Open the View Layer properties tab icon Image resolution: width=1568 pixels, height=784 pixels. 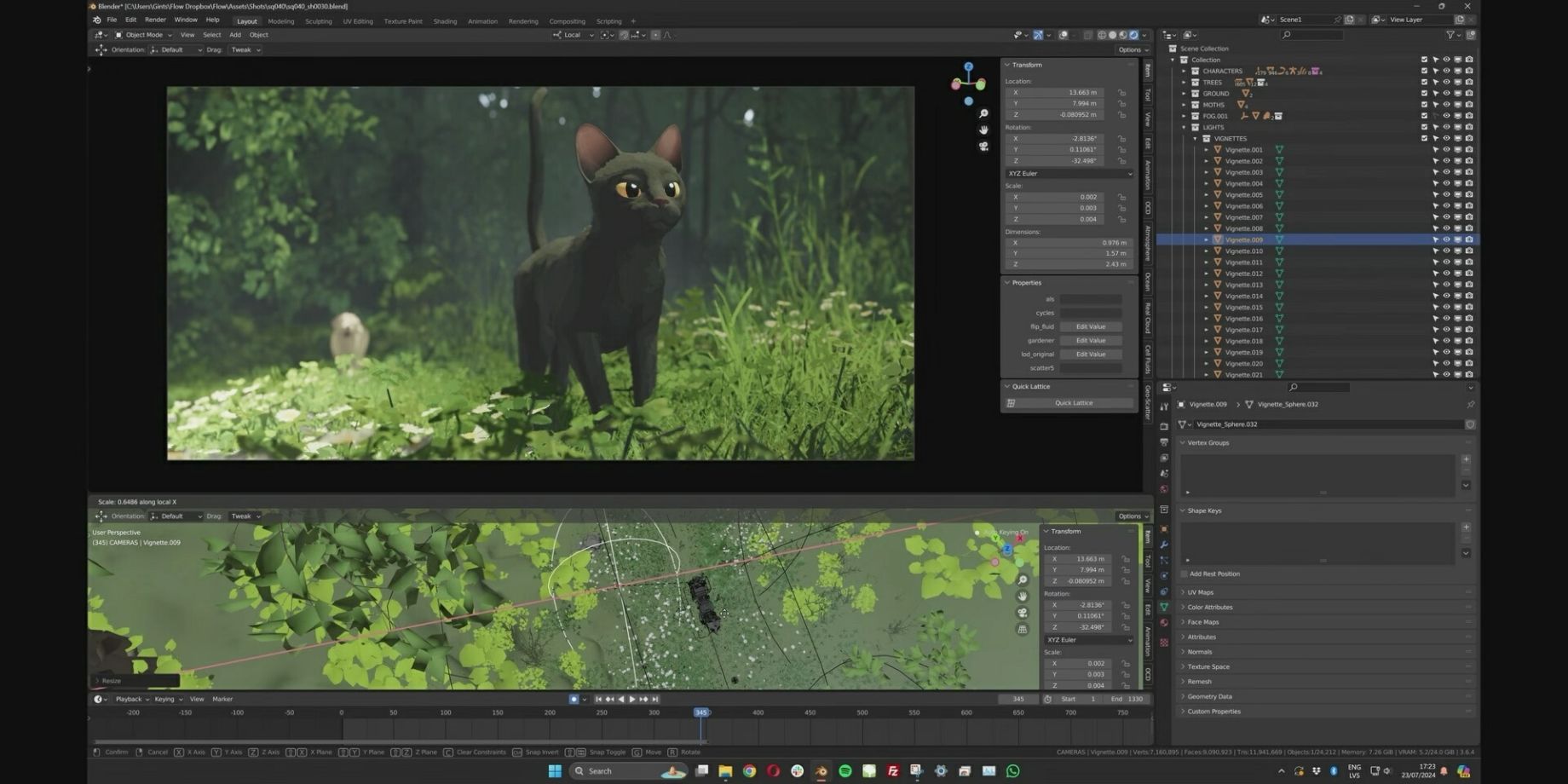point(1164,458)
